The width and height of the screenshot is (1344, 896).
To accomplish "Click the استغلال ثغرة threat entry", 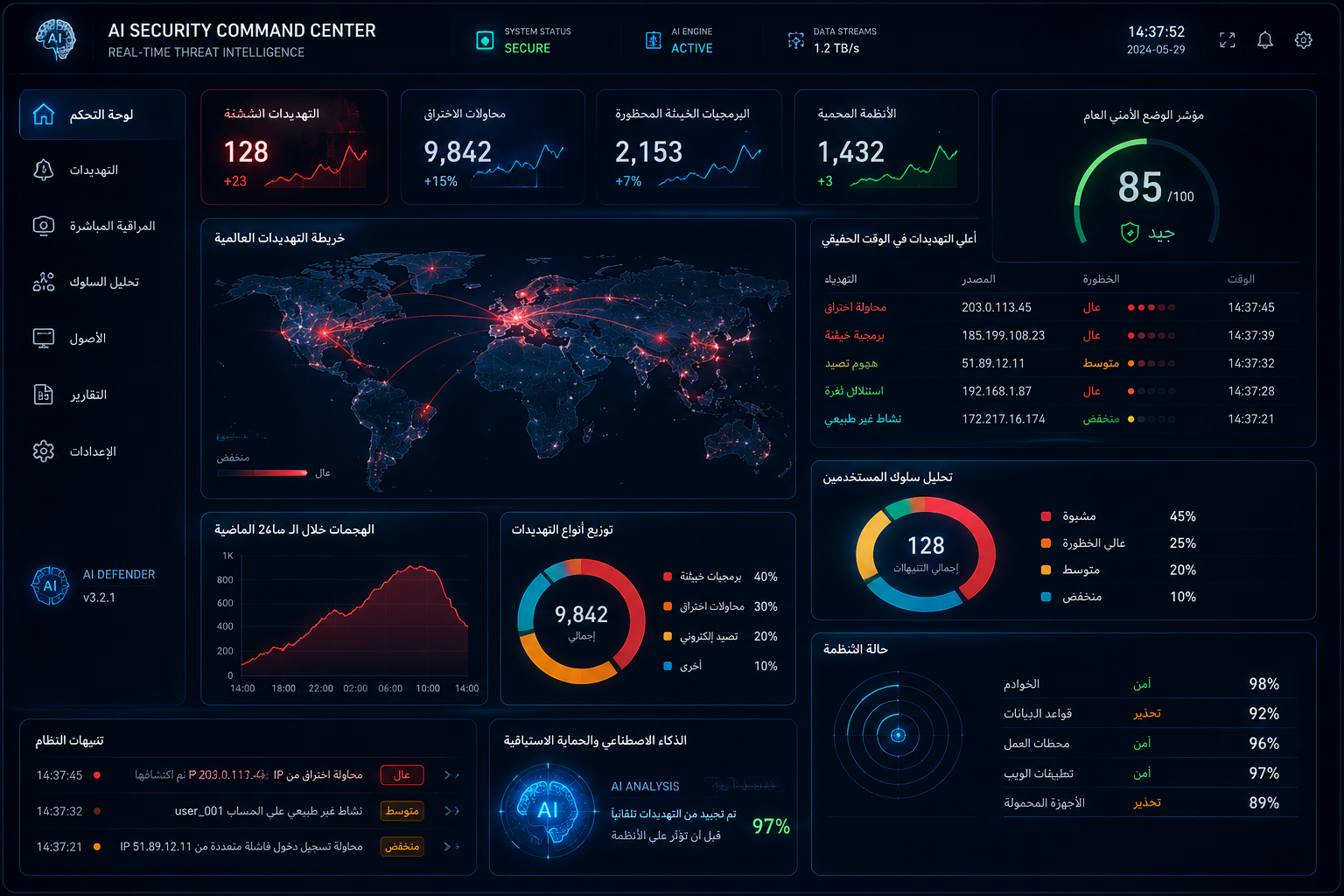I will pyautogui.click(x=854, y=391).
